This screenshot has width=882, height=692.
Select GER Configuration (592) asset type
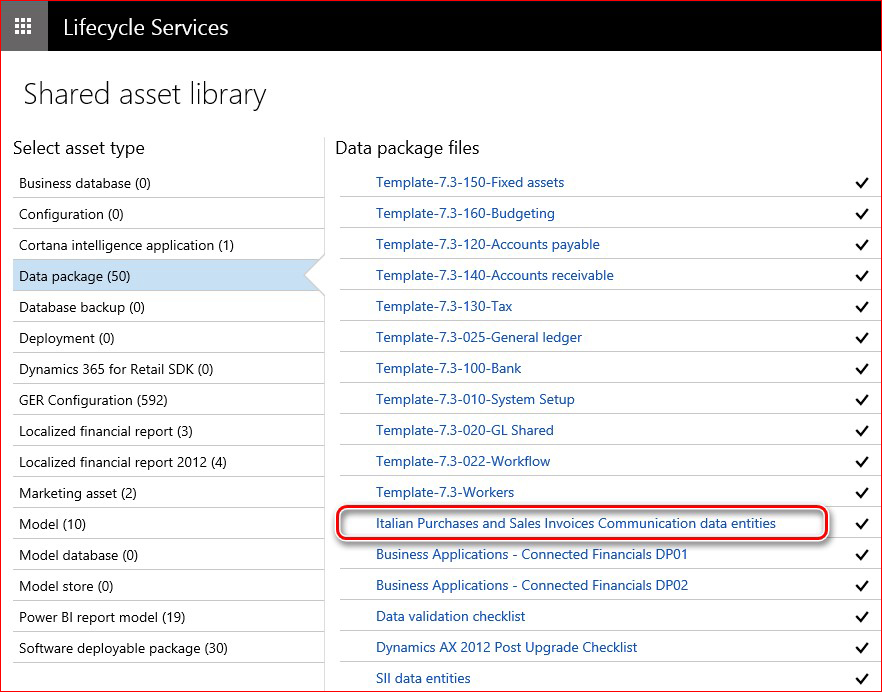(168, 399)
